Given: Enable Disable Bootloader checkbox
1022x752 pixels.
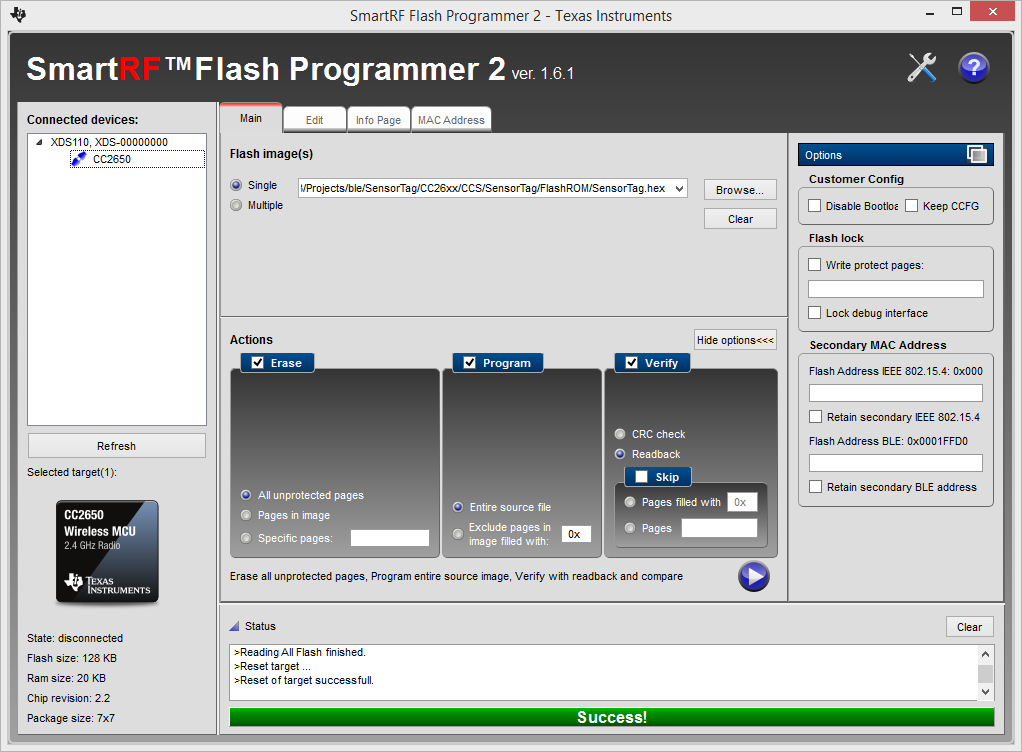Looking at the screenshot, I should point(815,206).
